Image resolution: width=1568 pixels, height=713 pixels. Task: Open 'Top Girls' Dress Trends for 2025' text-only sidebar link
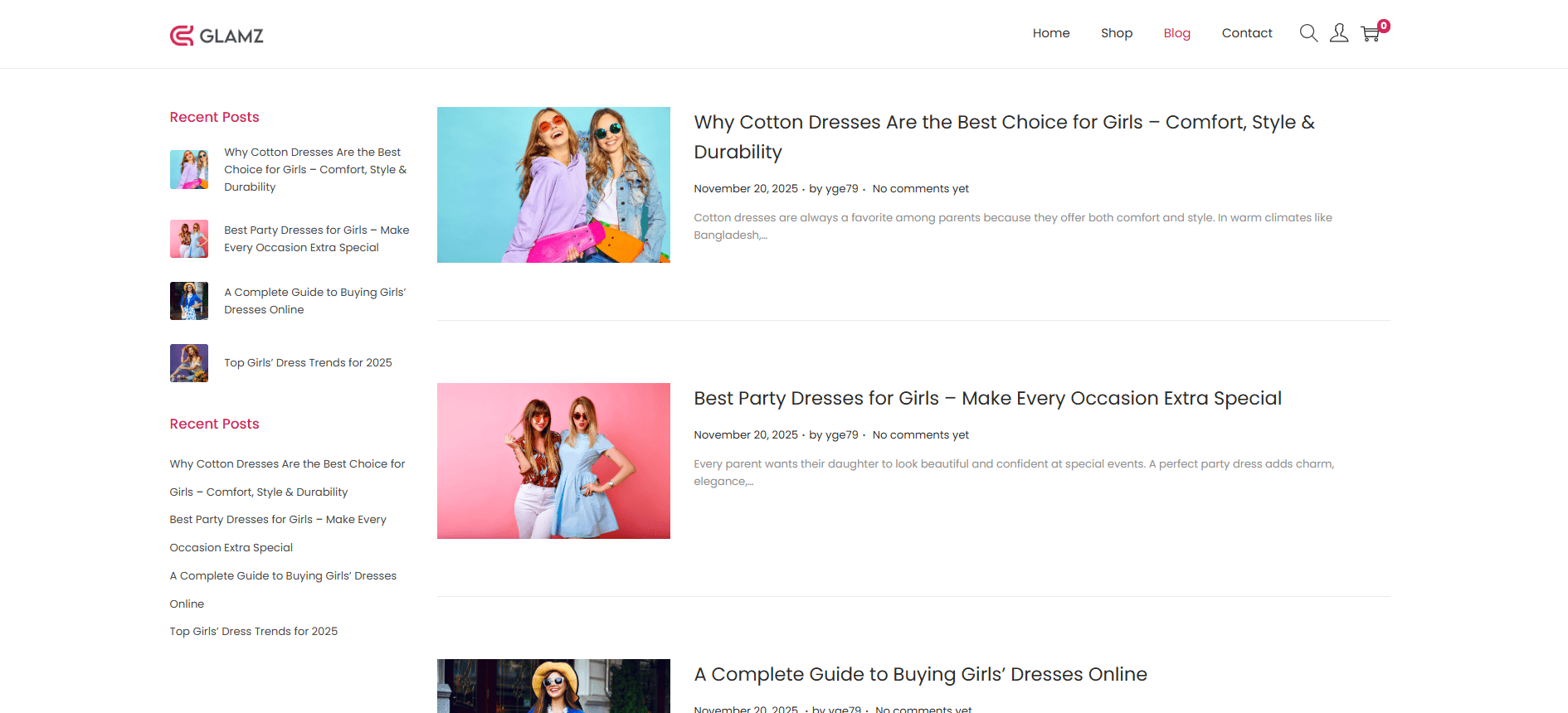[253, 632]
